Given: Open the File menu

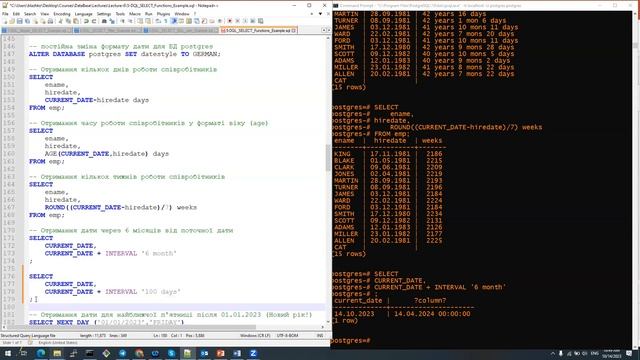Looking at the screenshot, I should point(5,14).
